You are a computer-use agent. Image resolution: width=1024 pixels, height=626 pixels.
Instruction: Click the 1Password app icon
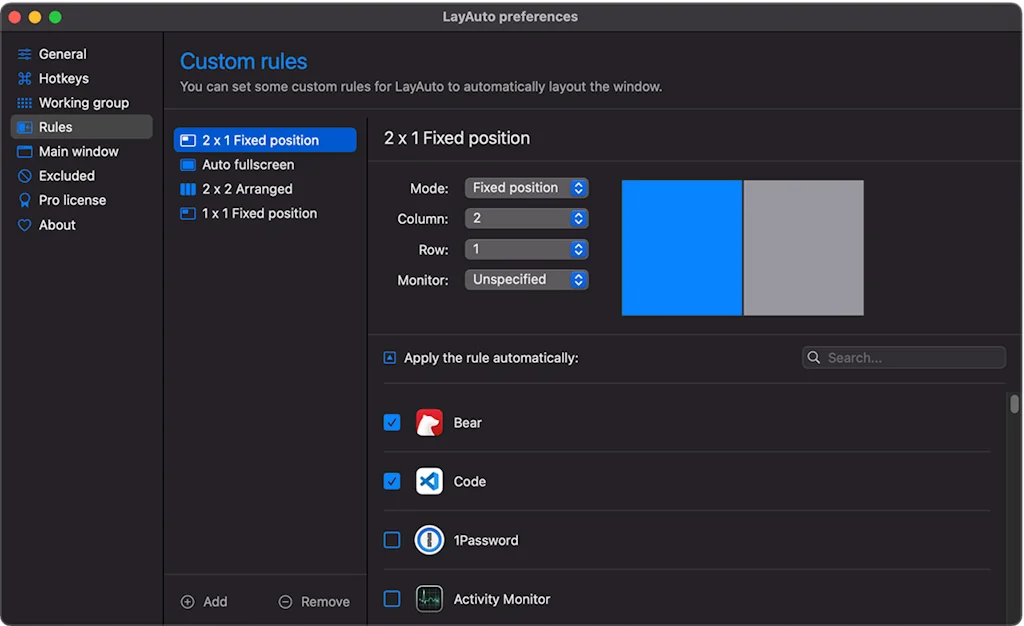(x=429, y=540)
